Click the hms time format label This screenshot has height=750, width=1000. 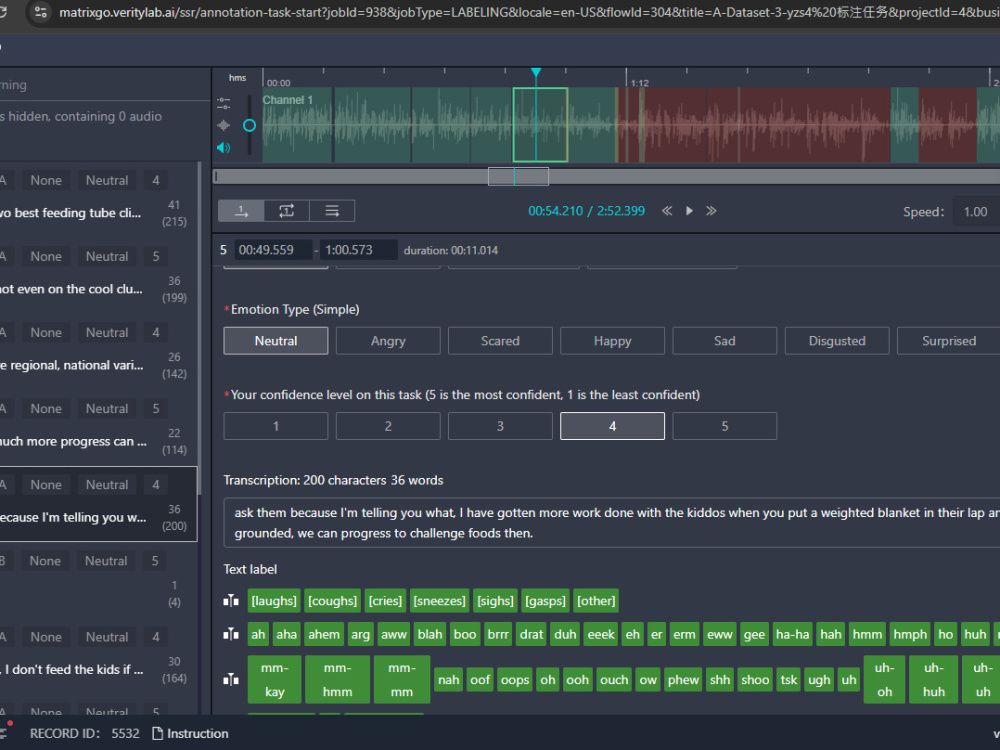coord(237,78)
